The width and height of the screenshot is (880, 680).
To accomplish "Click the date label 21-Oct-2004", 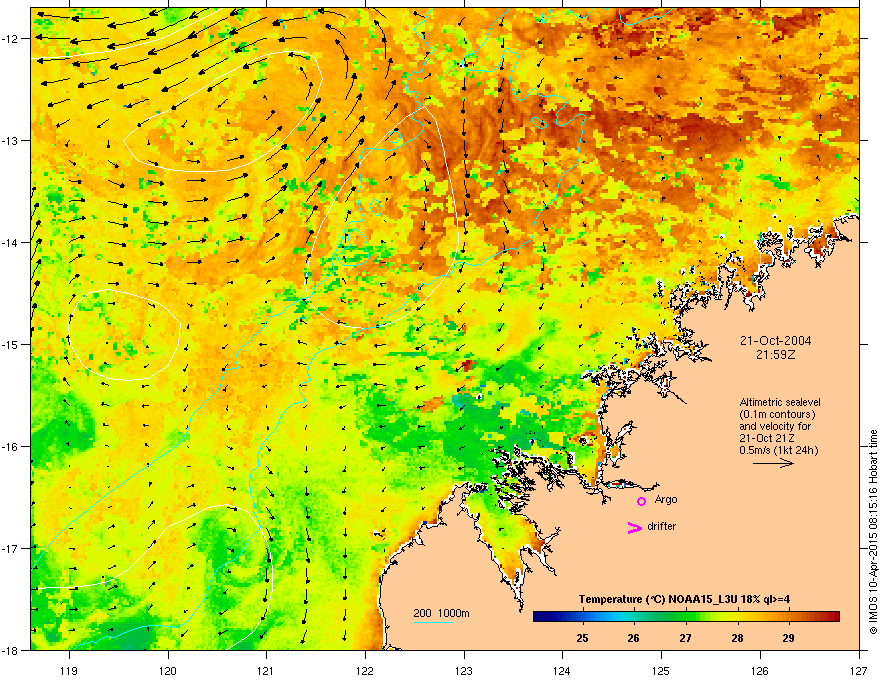I will point(776,341).
